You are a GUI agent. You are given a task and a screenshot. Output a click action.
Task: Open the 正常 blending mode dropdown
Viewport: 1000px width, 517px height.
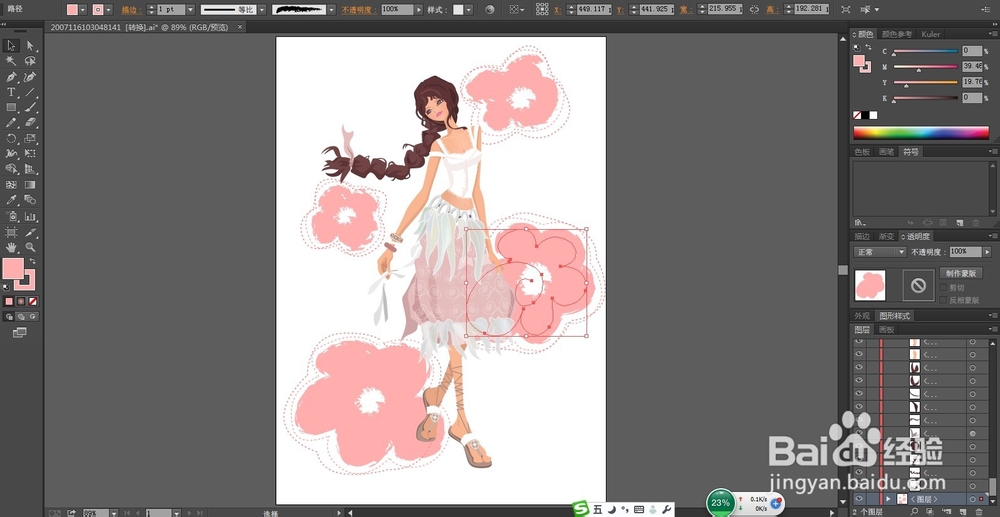[880, 252]
